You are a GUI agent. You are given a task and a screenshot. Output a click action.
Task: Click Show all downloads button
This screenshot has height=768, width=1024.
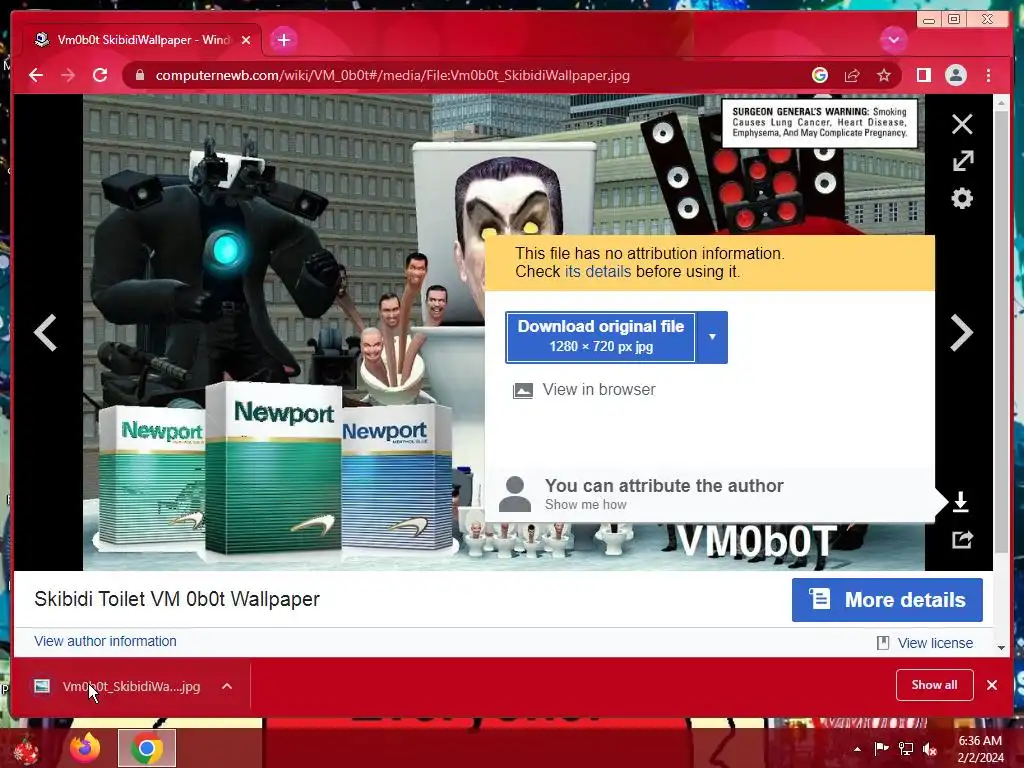point(935,685)
